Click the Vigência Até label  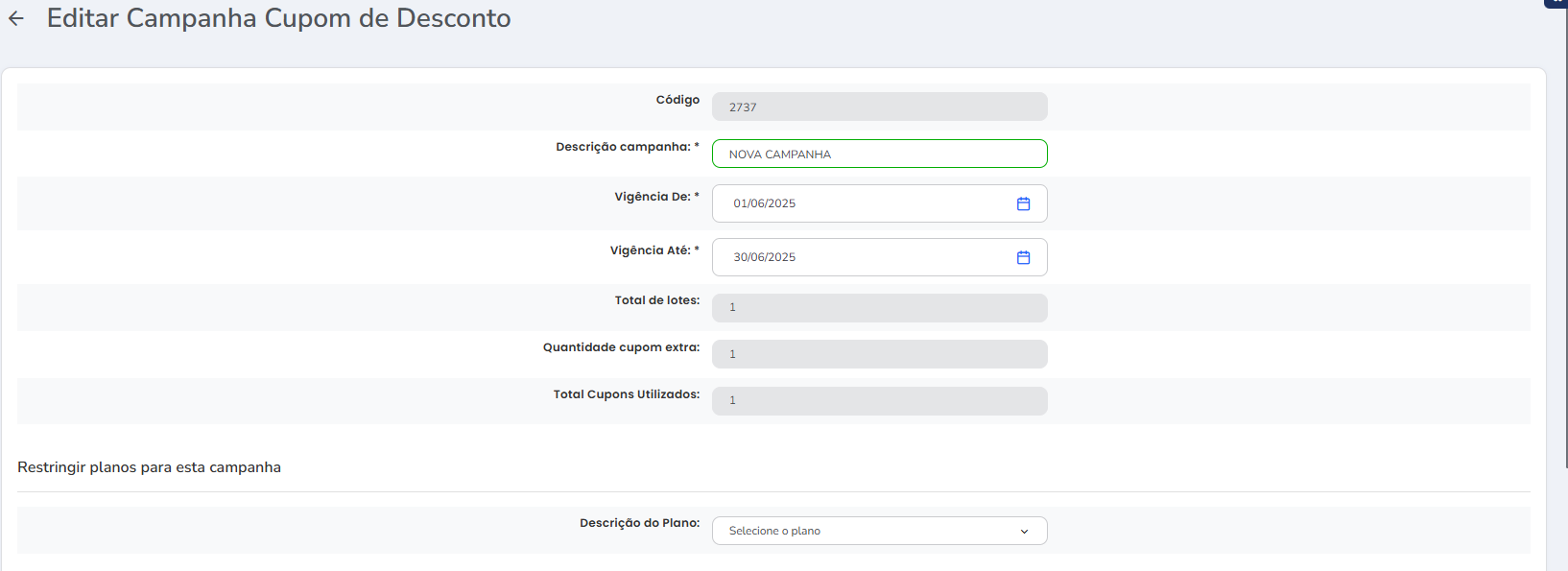click(x=654, y=250)
